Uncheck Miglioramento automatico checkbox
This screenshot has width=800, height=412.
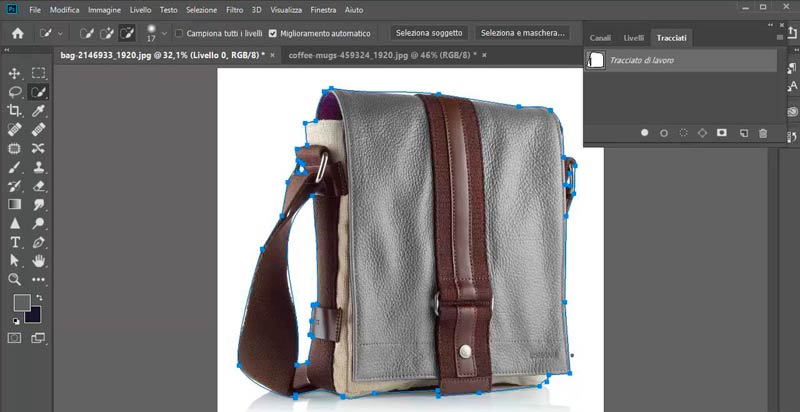[272, 33]
